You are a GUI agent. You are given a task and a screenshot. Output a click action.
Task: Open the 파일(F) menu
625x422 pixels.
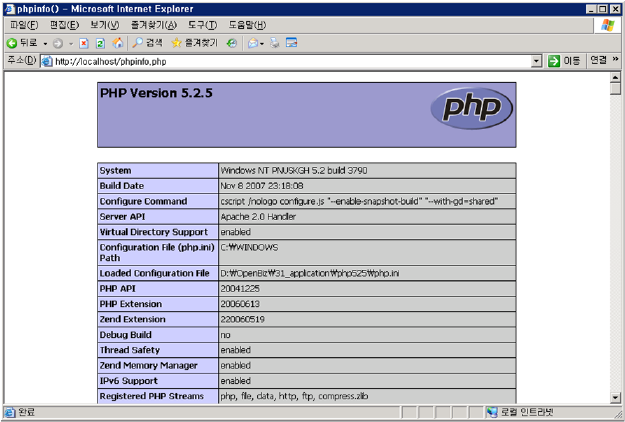tap(23, 25)
